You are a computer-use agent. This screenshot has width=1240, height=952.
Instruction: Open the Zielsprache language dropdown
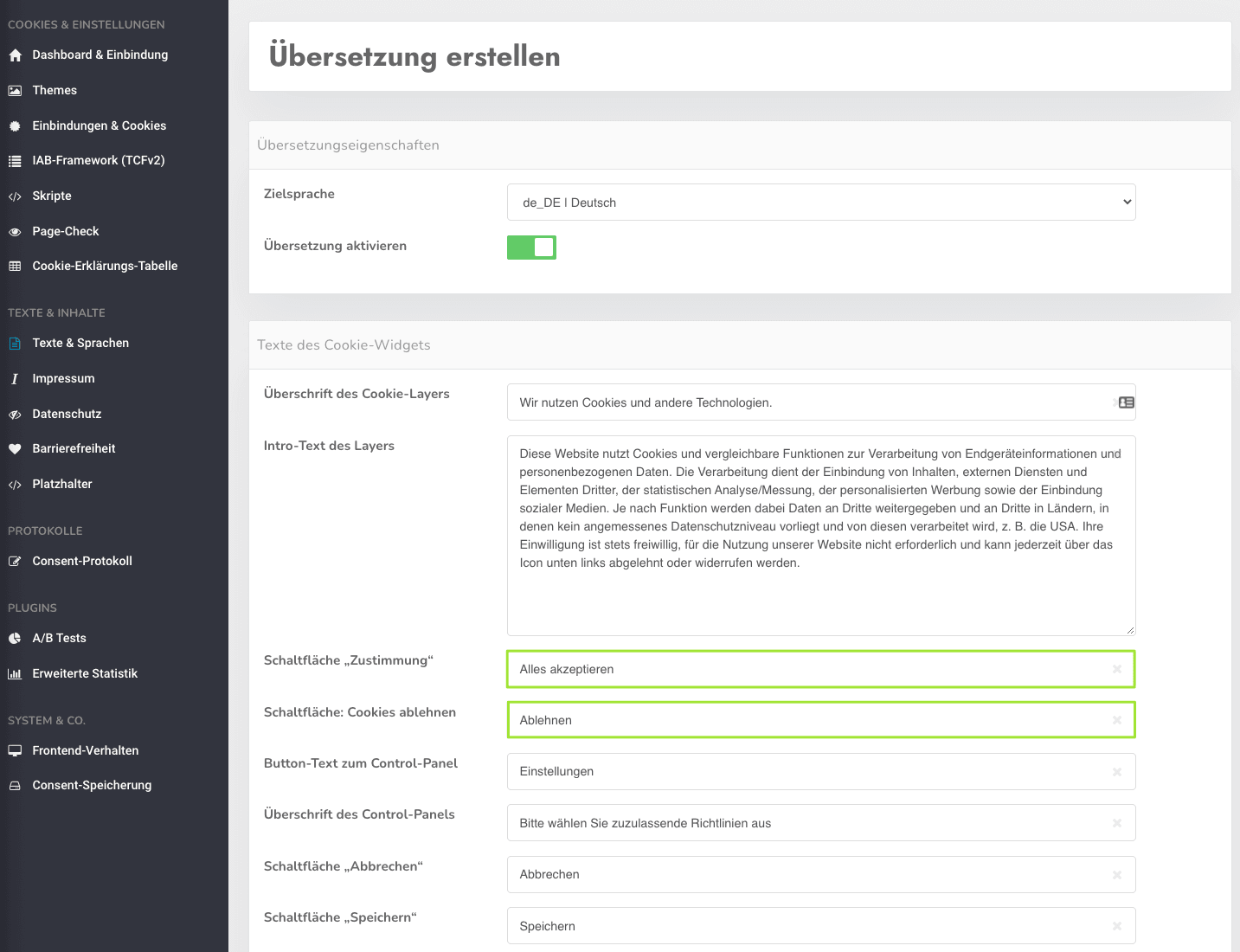pos(820,203)
